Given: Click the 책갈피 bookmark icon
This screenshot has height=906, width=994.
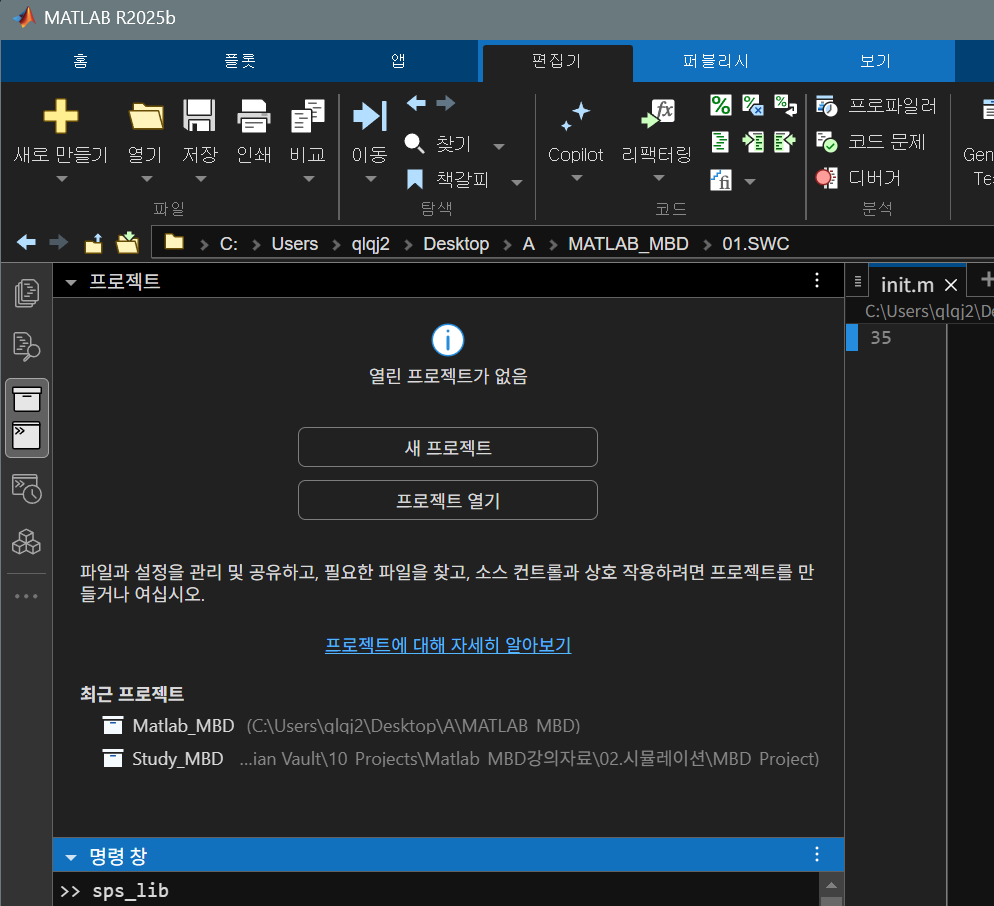Looking at the screenshot, I should tap(415, 179).
